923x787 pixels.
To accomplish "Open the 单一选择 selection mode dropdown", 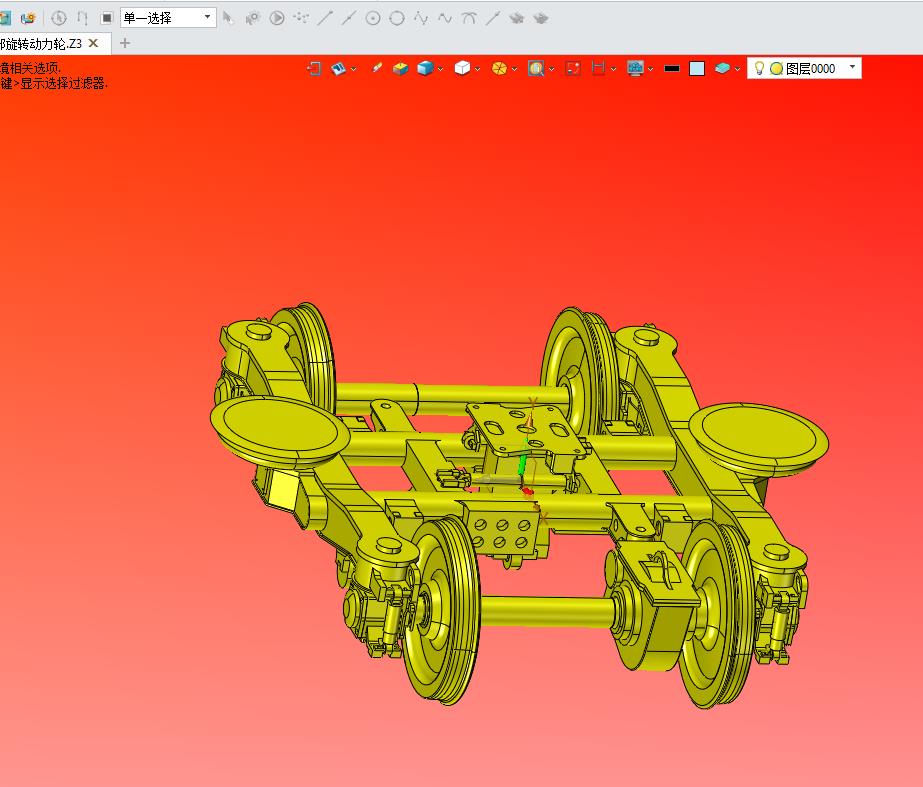I will coord(207,17).
